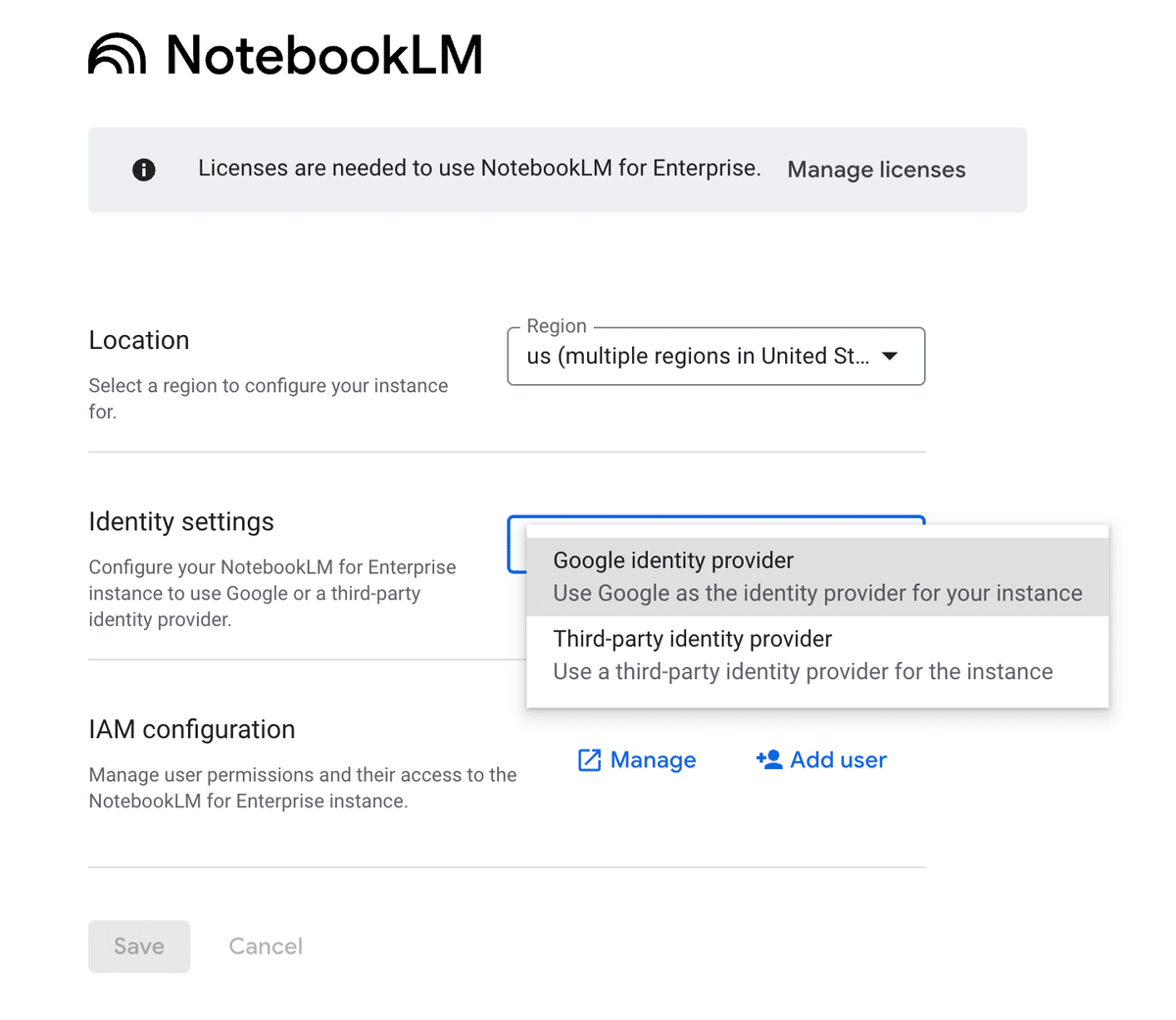Select the Manage icon under IAM configuration
The image size is (1176, 1020).
coord(588,759)
